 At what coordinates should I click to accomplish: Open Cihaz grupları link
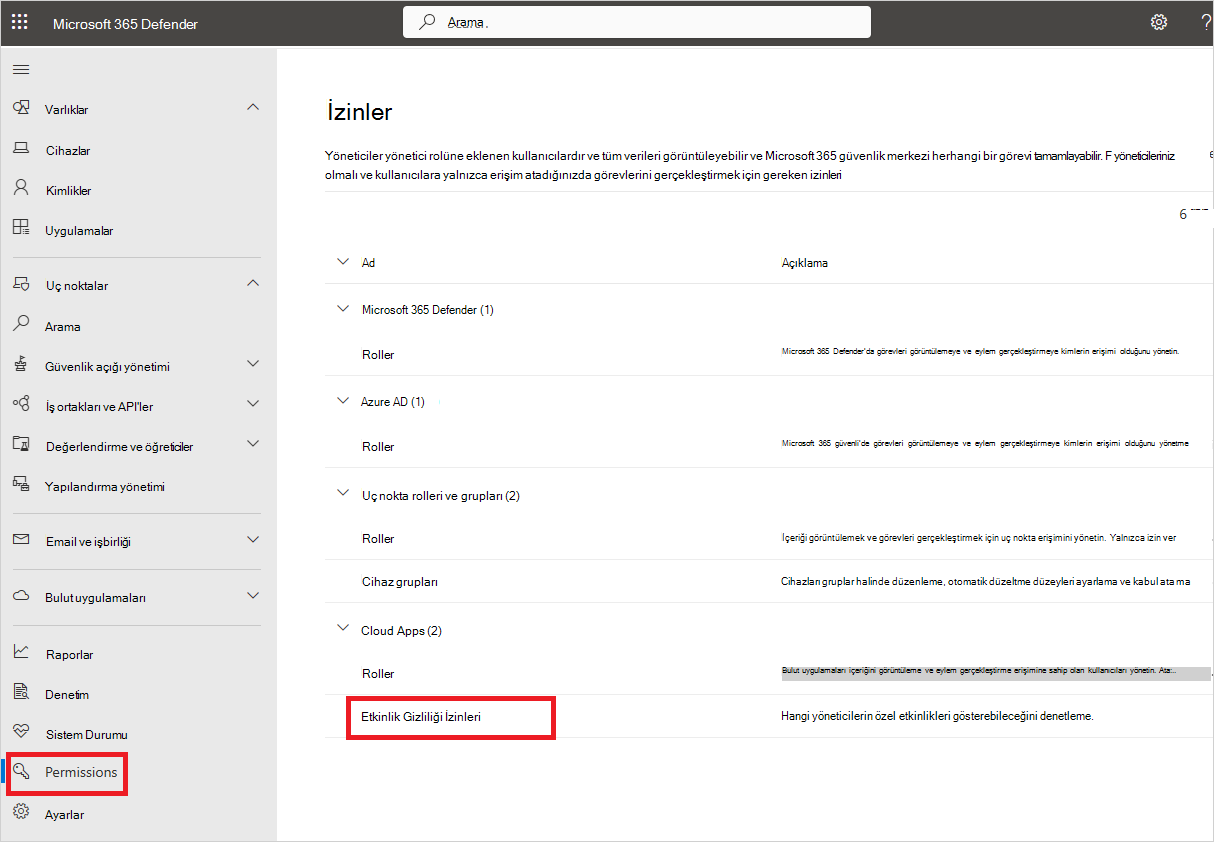pos(400,581)
